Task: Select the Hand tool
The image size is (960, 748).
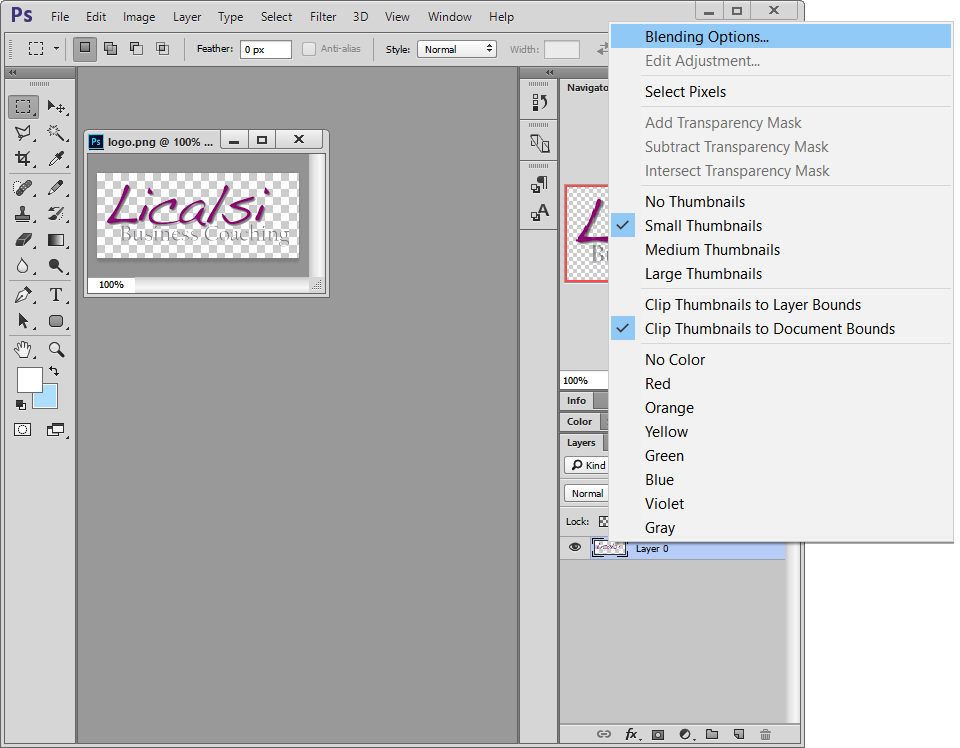Action: click(23, 350)
